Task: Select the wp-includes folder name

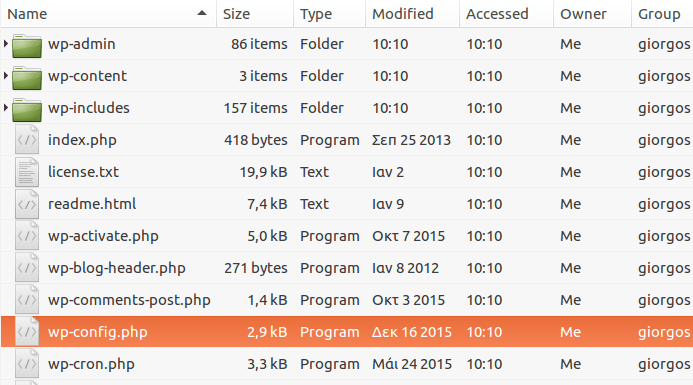Action: tap(89, 108)
